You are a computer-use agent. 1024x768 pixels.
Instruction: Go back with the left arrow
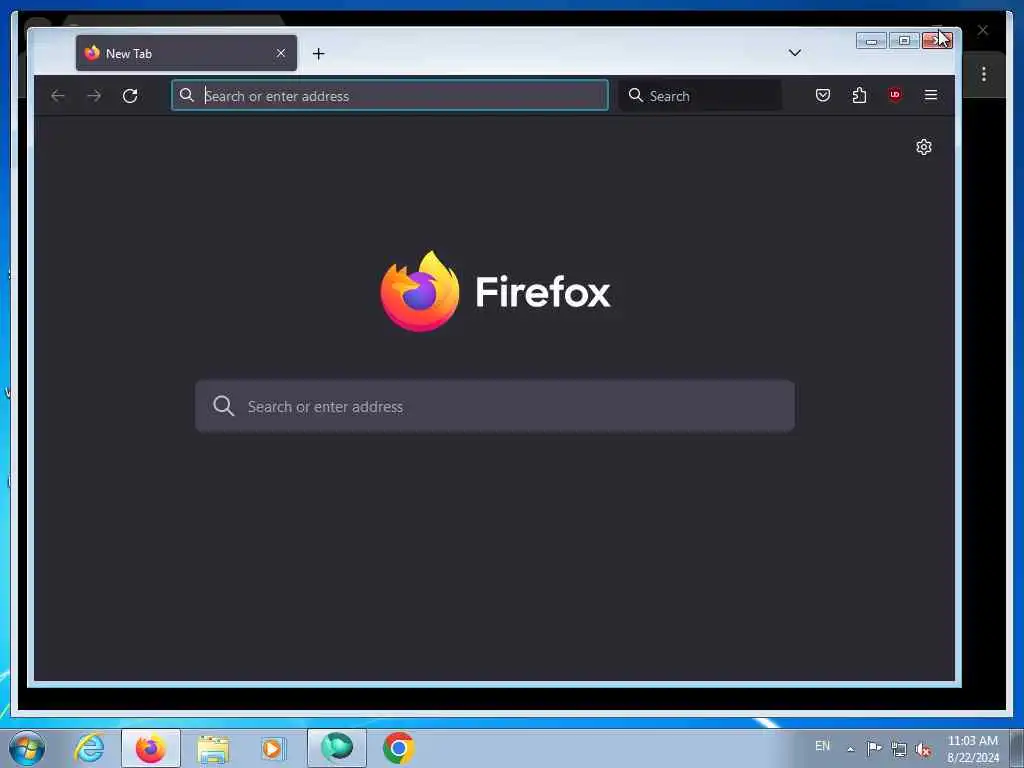(x=57, y=96)
